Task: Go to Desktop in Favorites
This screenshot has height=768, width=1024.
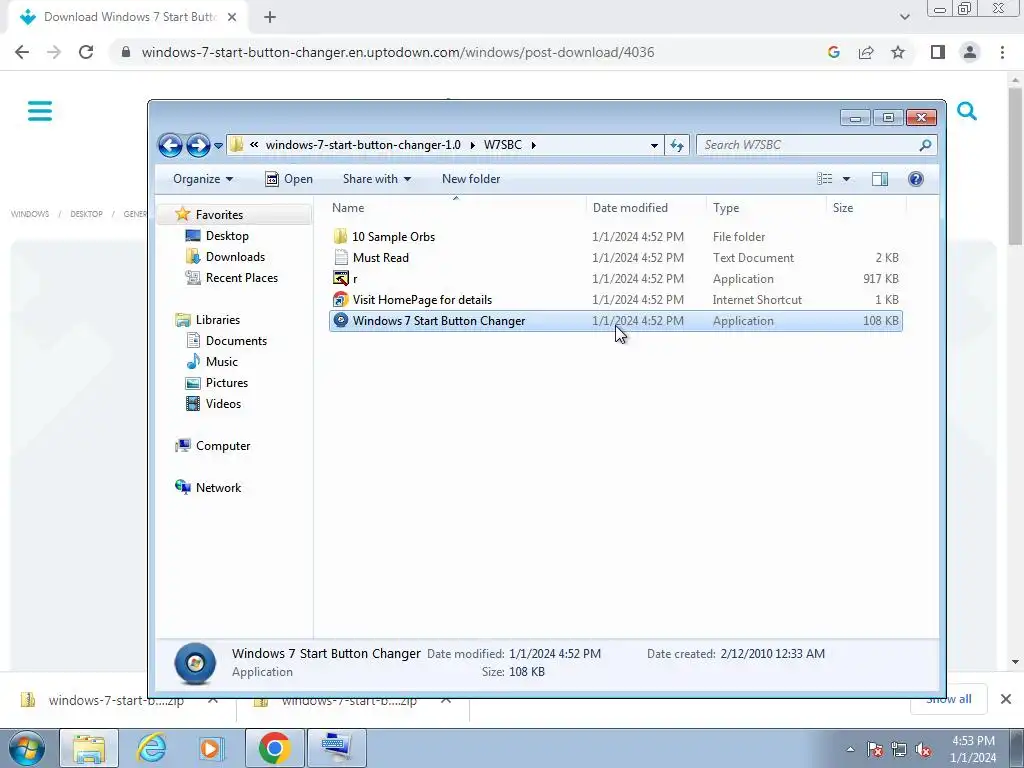Action: click(x=227, y=236)
